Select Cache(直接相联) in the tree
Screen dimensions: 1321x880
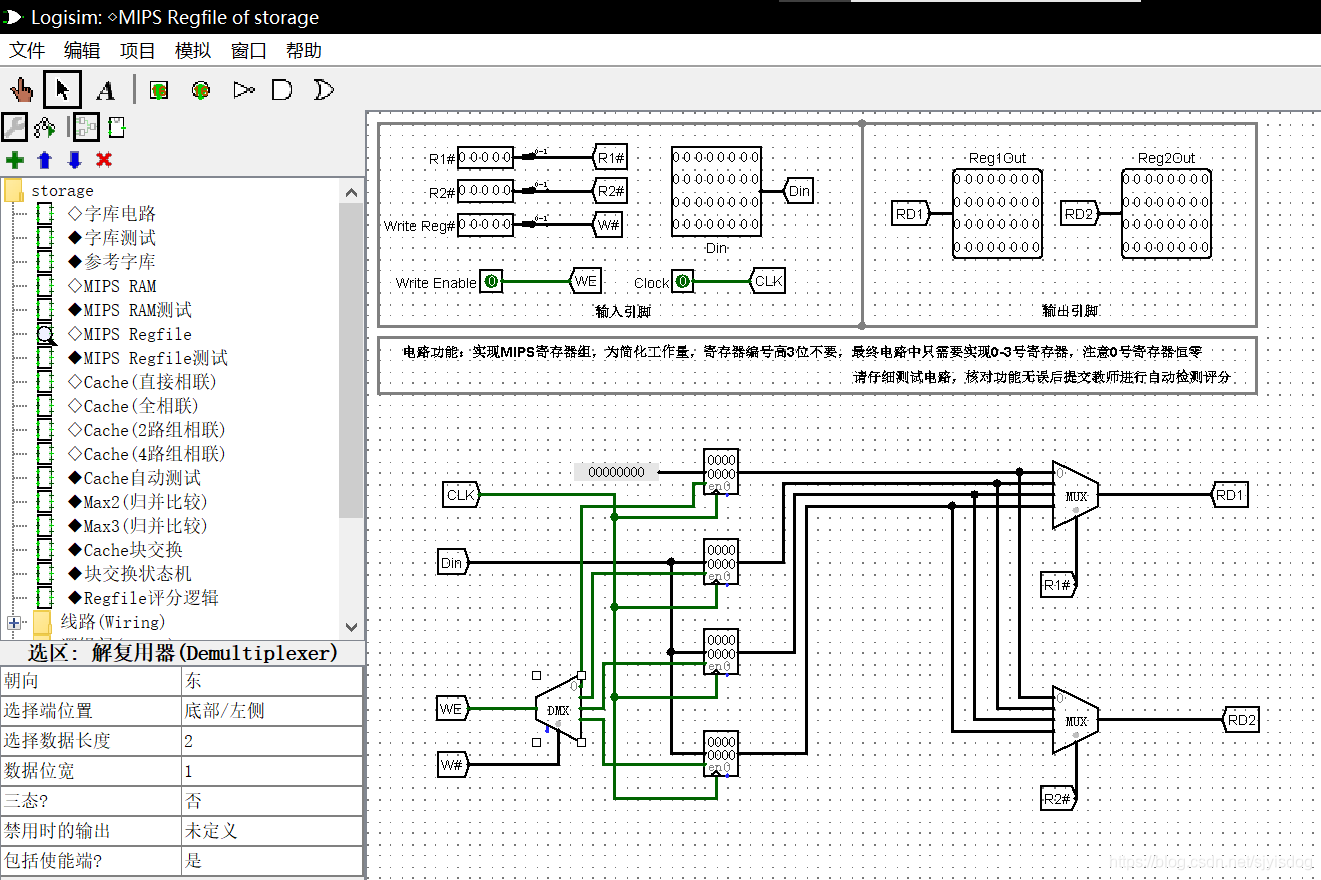coord(141,382)
